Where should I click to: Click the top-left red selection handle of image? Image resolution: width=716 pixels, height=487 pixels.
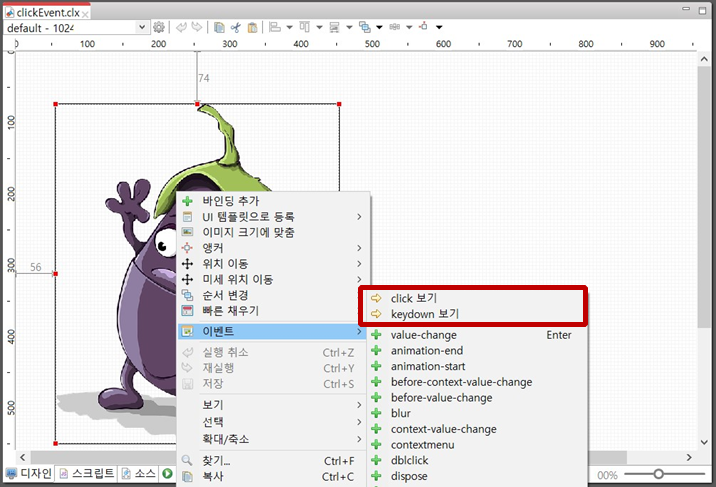56,105
